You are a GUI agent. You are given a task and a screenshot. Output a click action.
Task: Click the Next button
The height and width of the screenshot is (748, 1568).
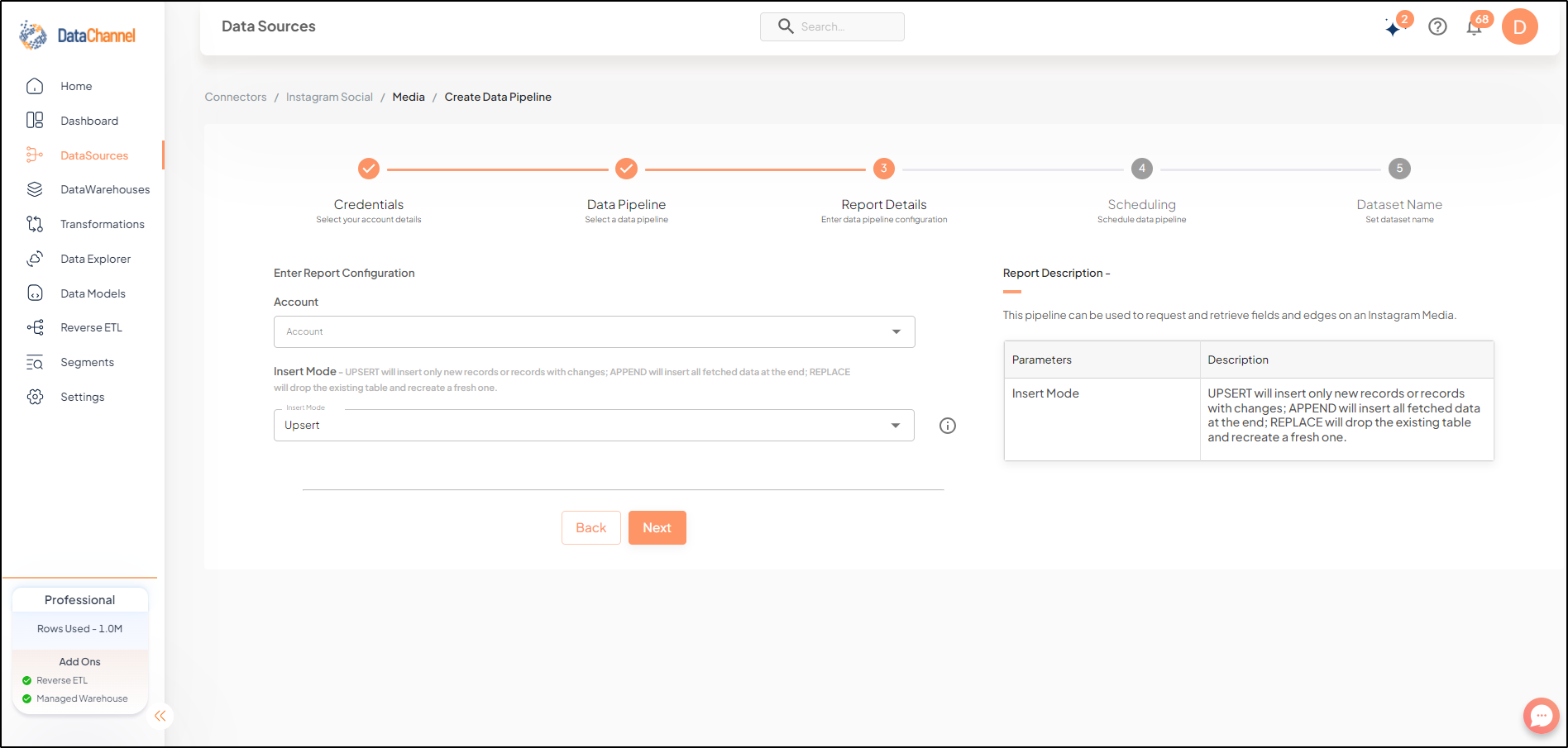tap(657, 528)
